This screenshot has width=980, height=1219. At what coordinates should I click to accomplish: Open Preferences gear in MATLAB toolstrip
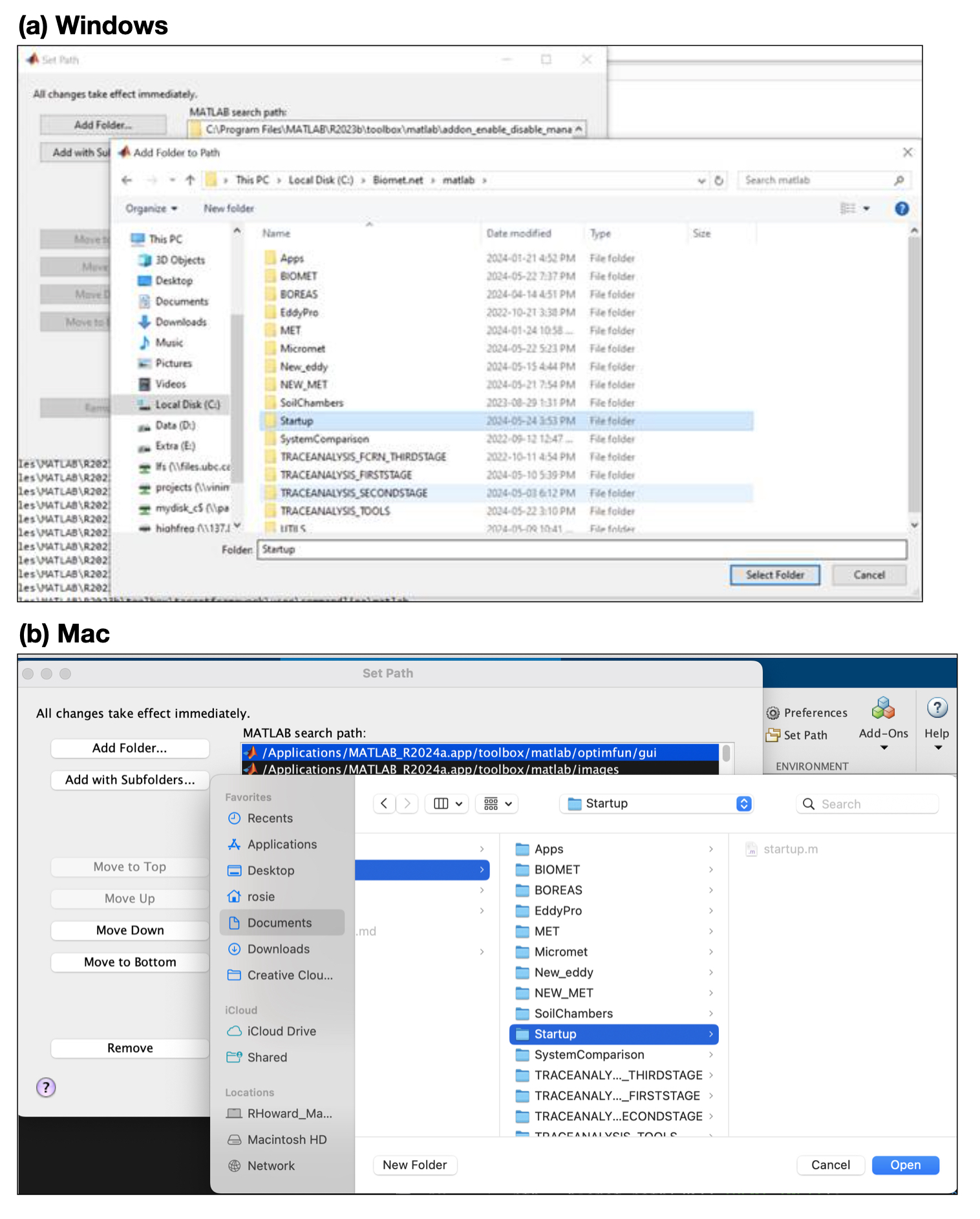[807, 713]
